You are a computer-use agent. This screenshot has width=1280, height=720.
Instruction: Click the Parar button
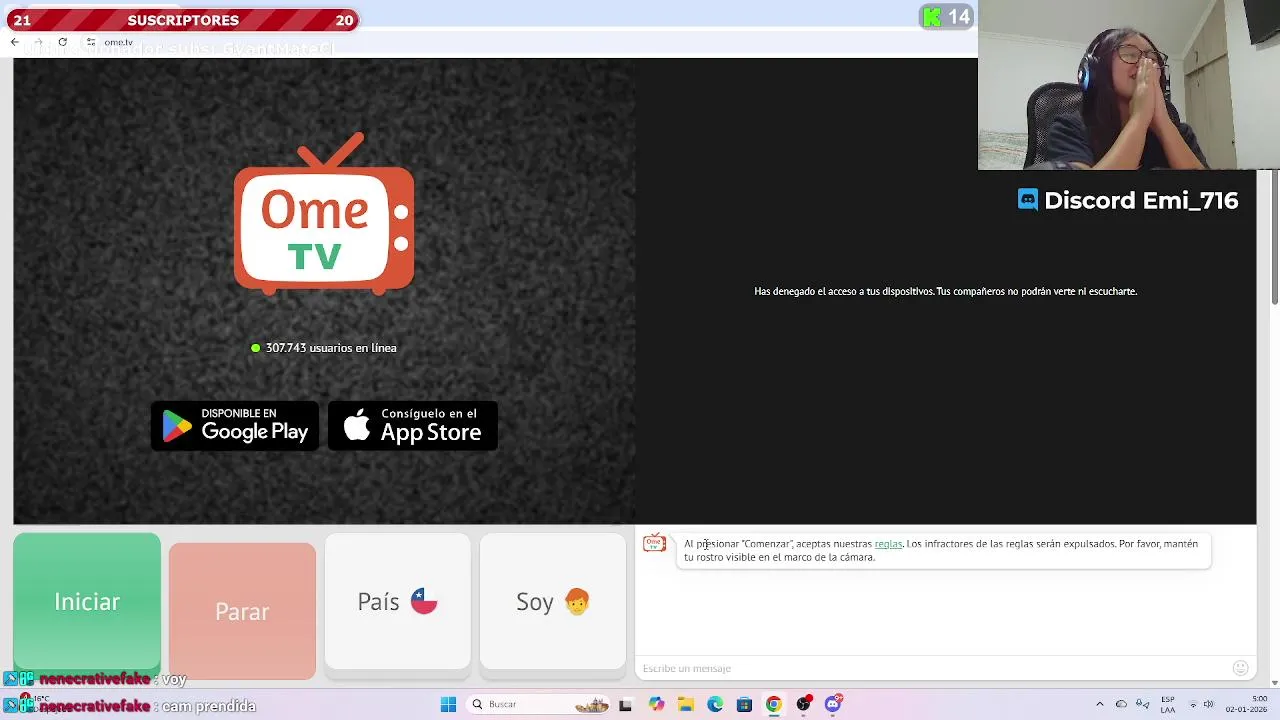tap(242, 611)
